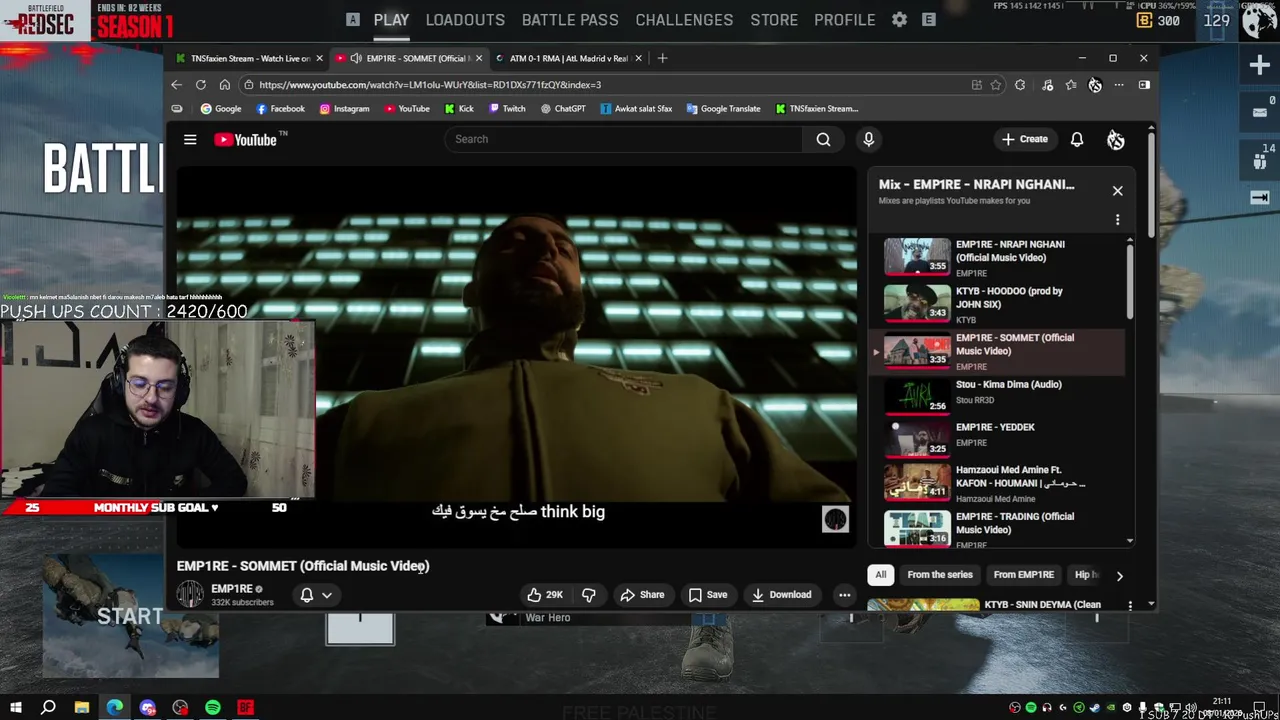Select the From the series chip
The width and height of the screenshot is (1280, 720).
[x=939, y=575]
